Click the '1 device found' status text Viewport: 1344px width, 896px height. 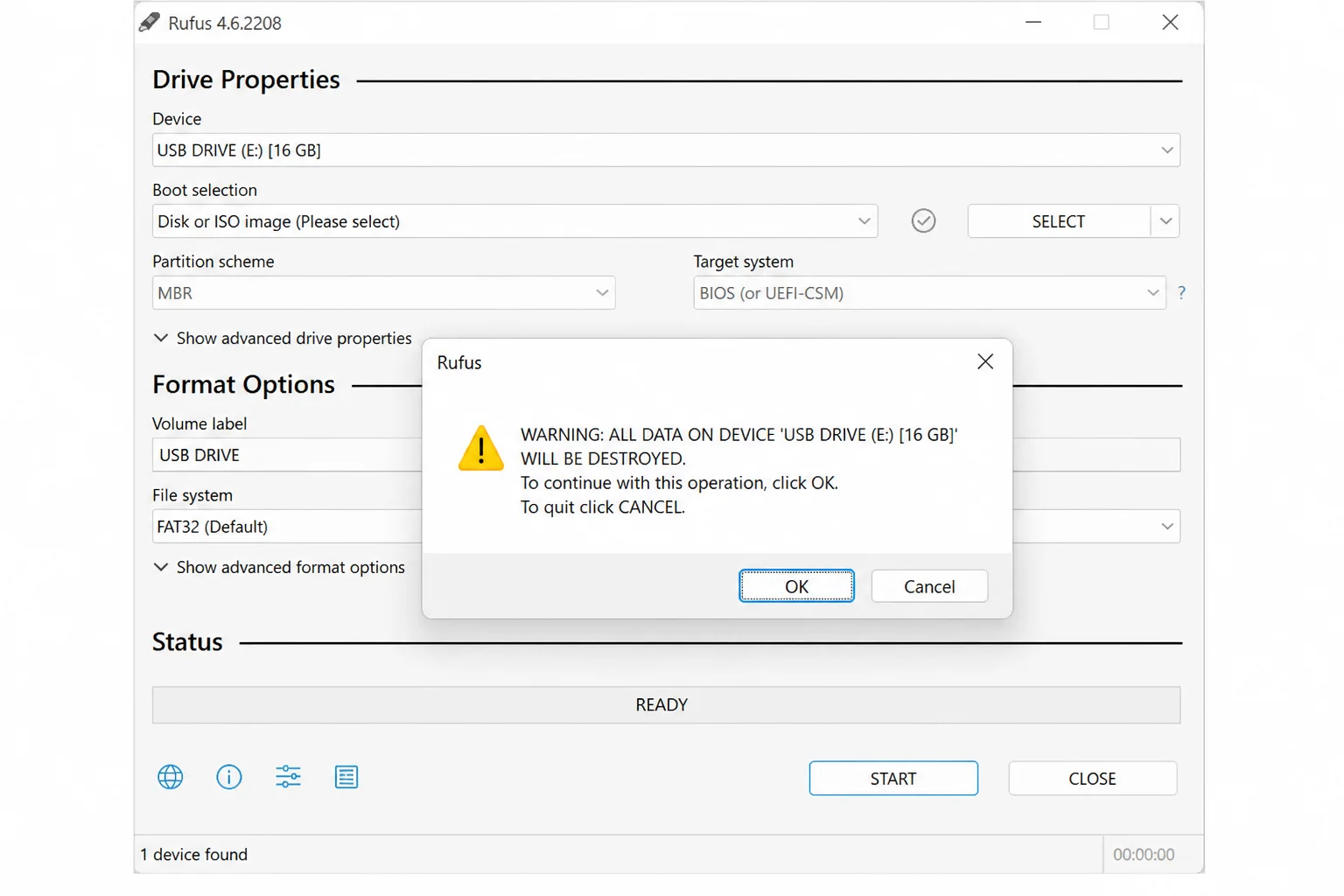194,855
